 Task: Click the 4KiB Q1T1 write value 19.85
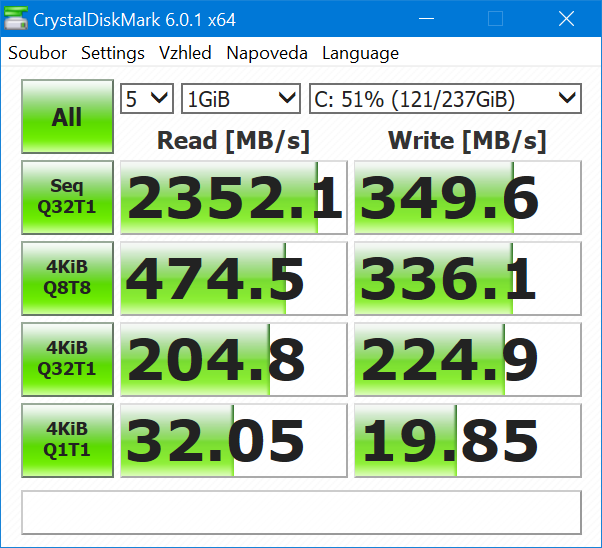pos(467,440)
